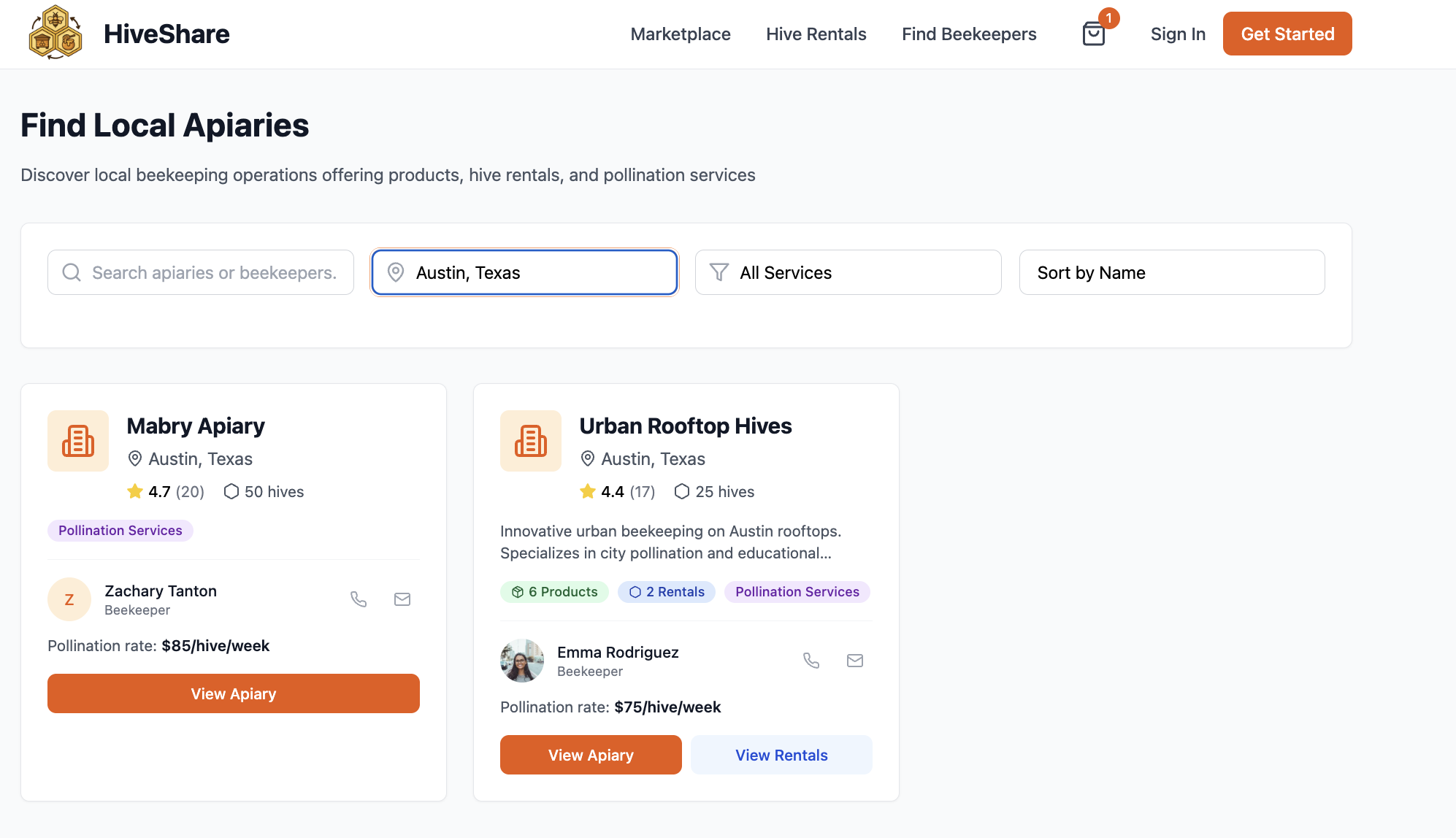Screen dimensions: 1456x838
Task: Open the All Services filter dropdown
Action: [x=848, y=272]
